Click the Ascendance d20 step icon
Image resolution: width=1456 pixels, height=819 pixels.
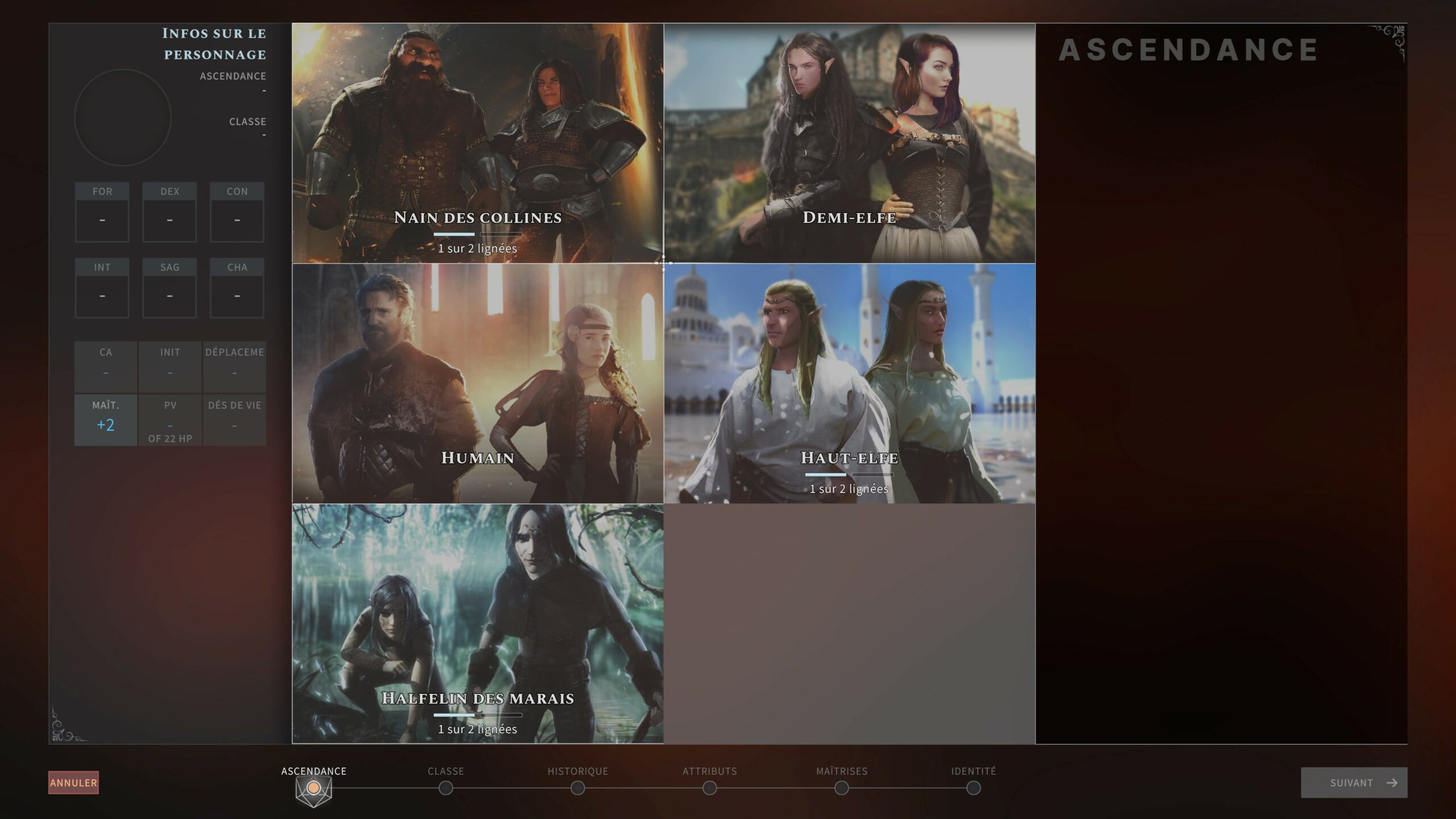click(x=313, y=788)
